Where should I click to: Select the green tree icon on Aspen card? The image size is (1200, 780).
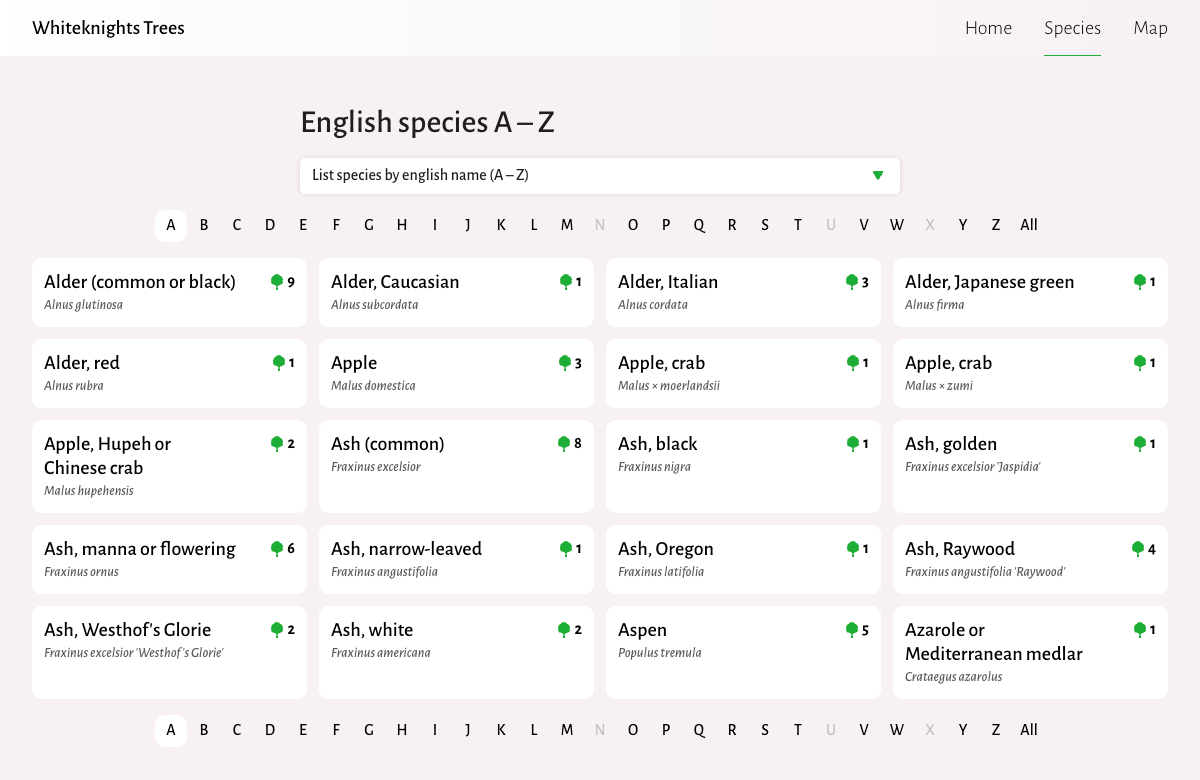click(x=853, y=629)
